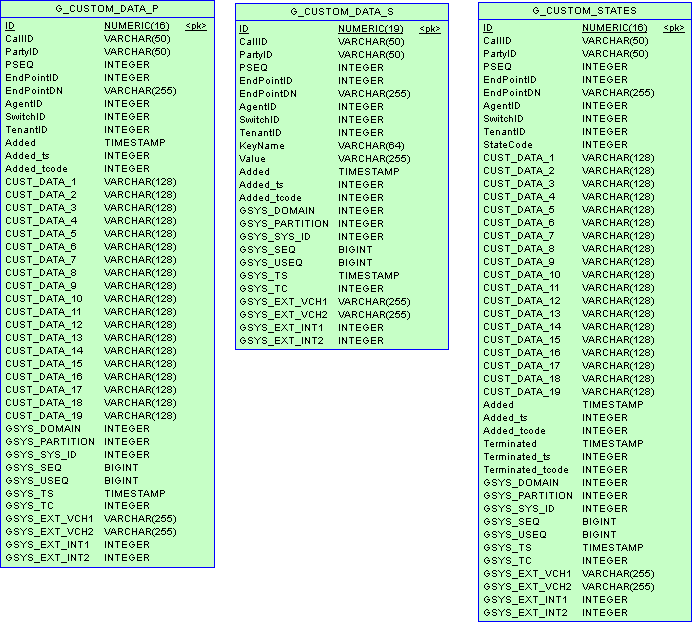Select AgentID in G_CUSTOM_STATES table

(502, 106)
